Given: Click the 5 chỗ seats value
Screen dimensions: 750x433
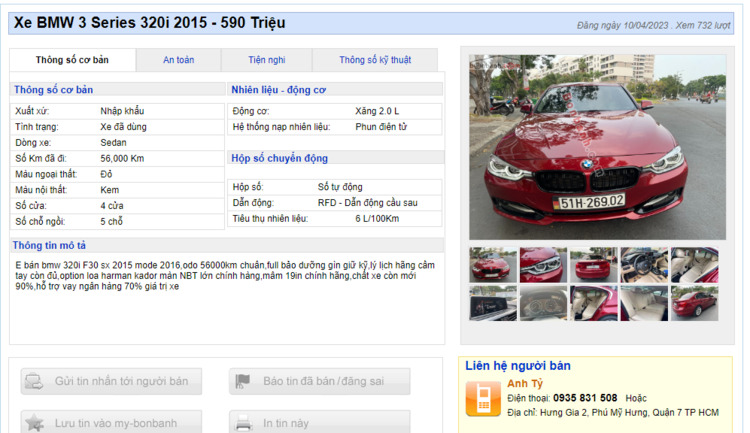Looking at the screenshot, I should point(111,222).
